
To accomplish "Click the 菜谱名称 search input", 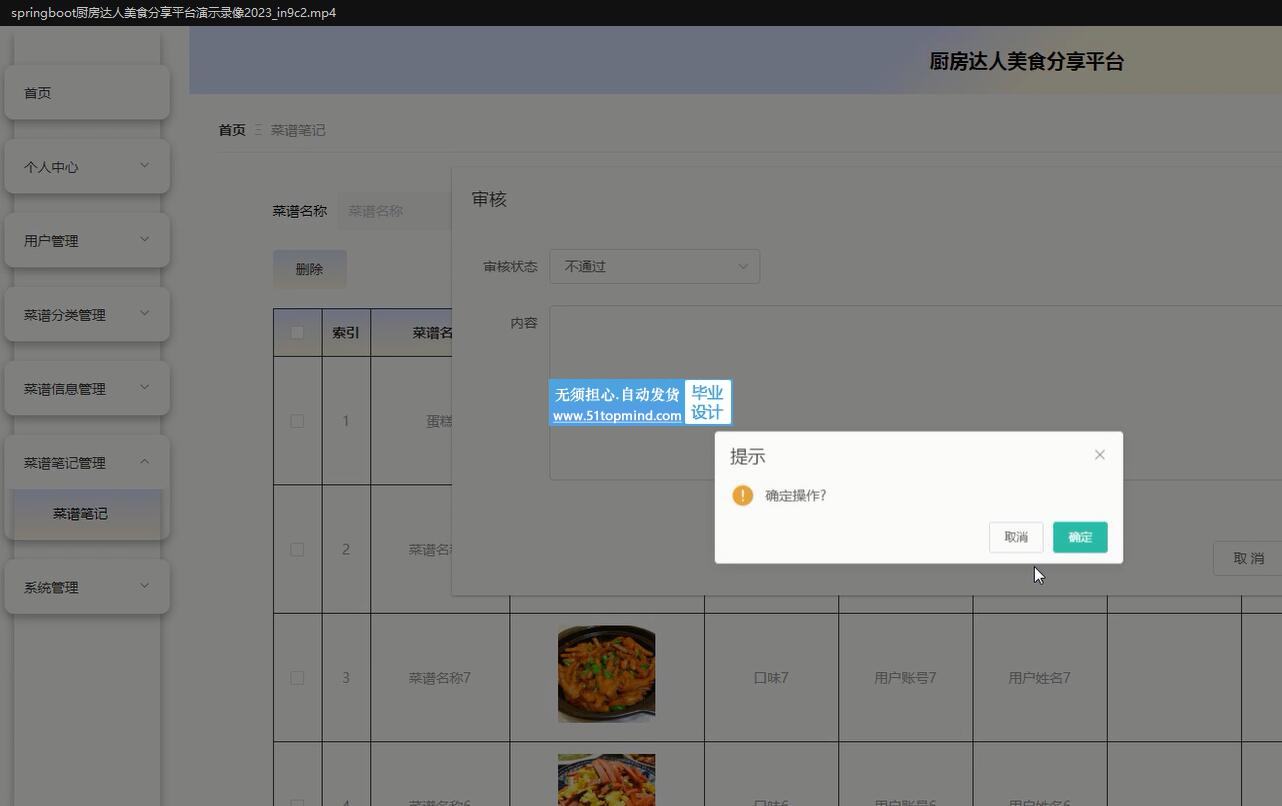I will click(x=395, y=211).
